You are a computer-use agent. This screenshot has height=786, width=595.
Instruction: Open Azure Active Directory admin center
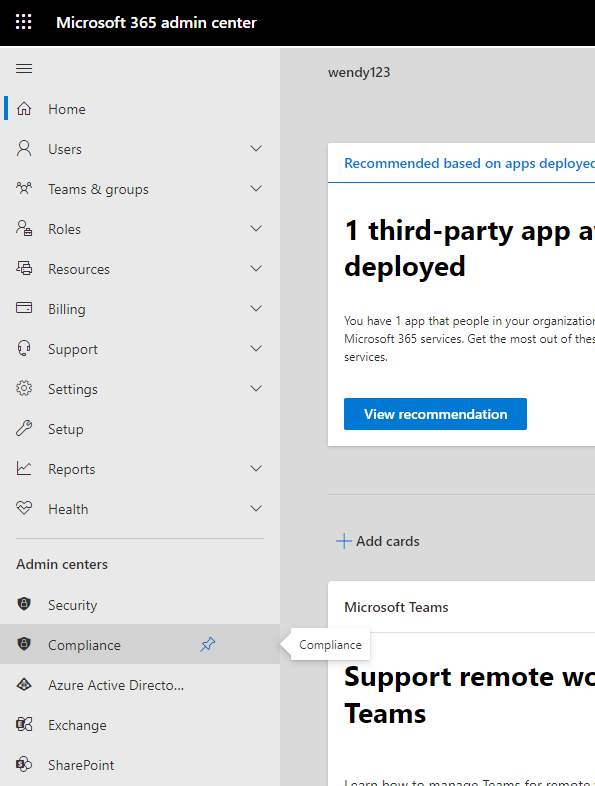coord(140,685)
